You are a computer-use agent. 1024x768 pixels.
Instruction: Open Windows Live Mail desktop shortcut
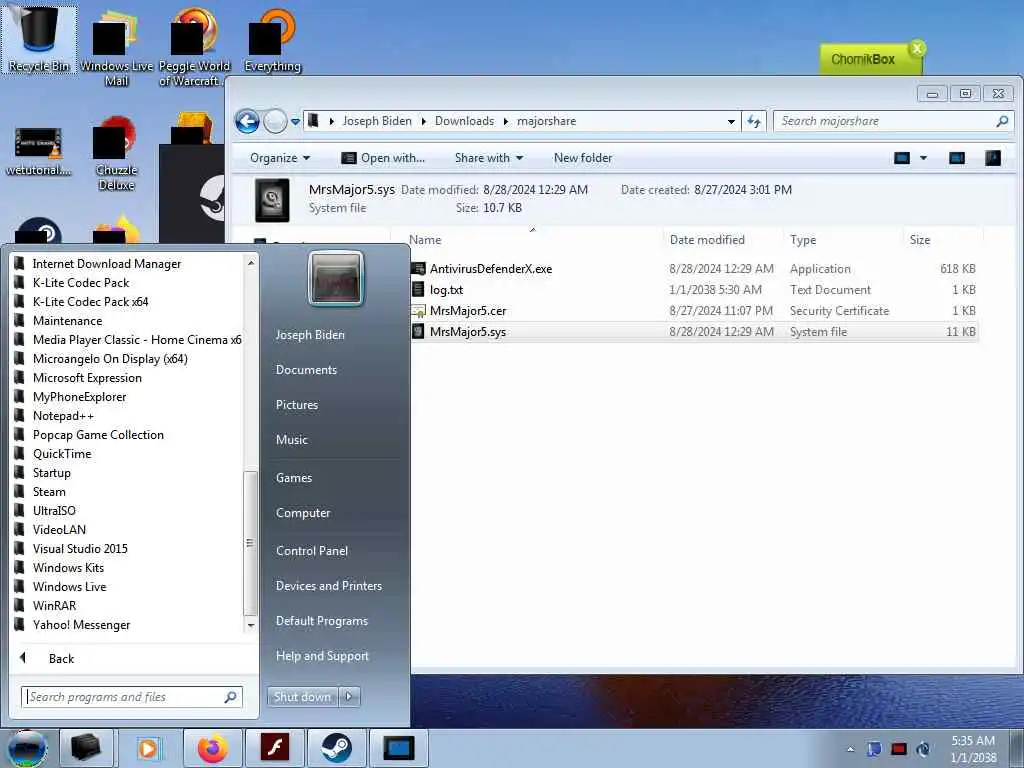pyautogui.click(x=116, y=48)
